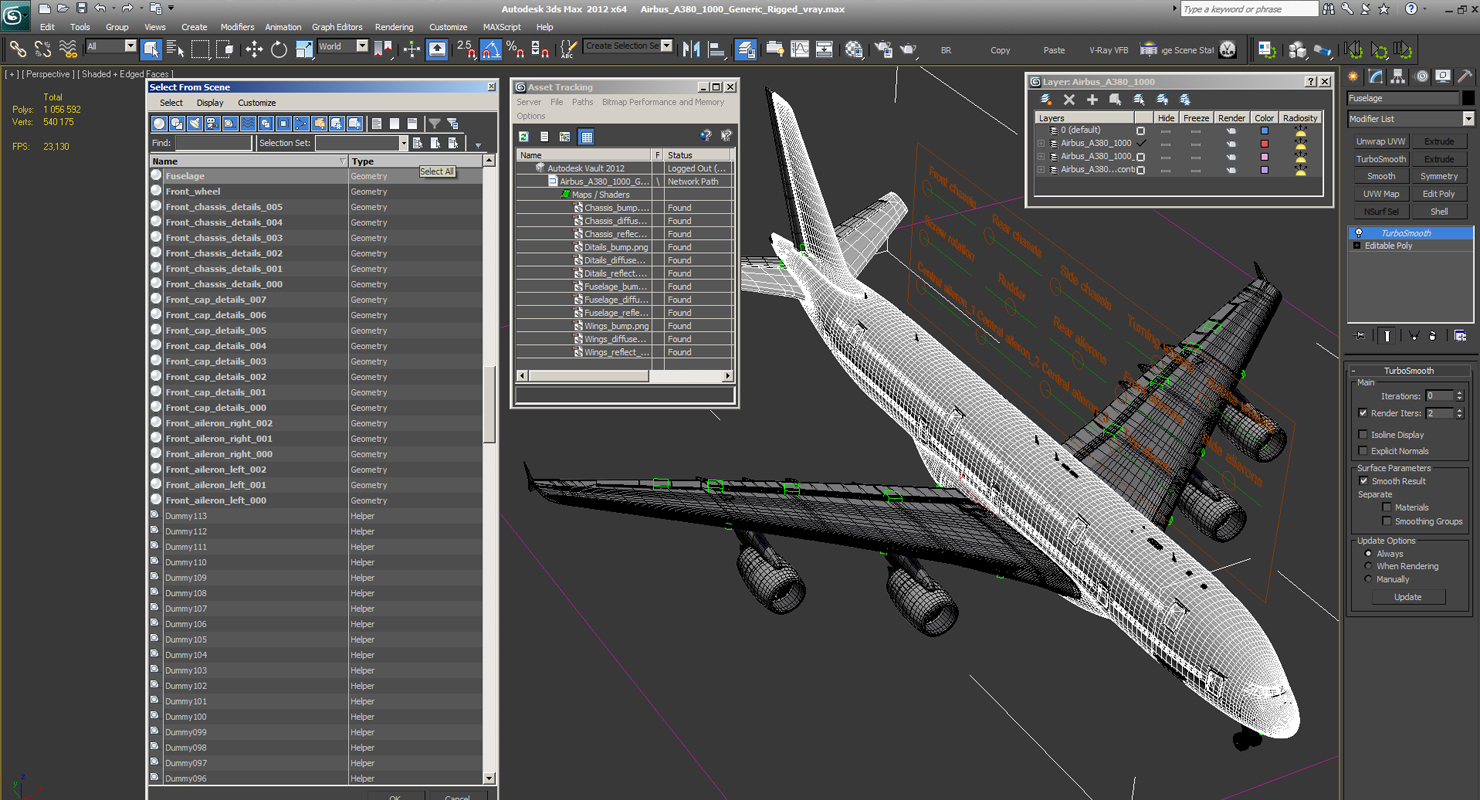The height and width of the screenshot is (800, 1480).
Task: Toggle Render Iters checkbox
Action: pos(1363,413)
